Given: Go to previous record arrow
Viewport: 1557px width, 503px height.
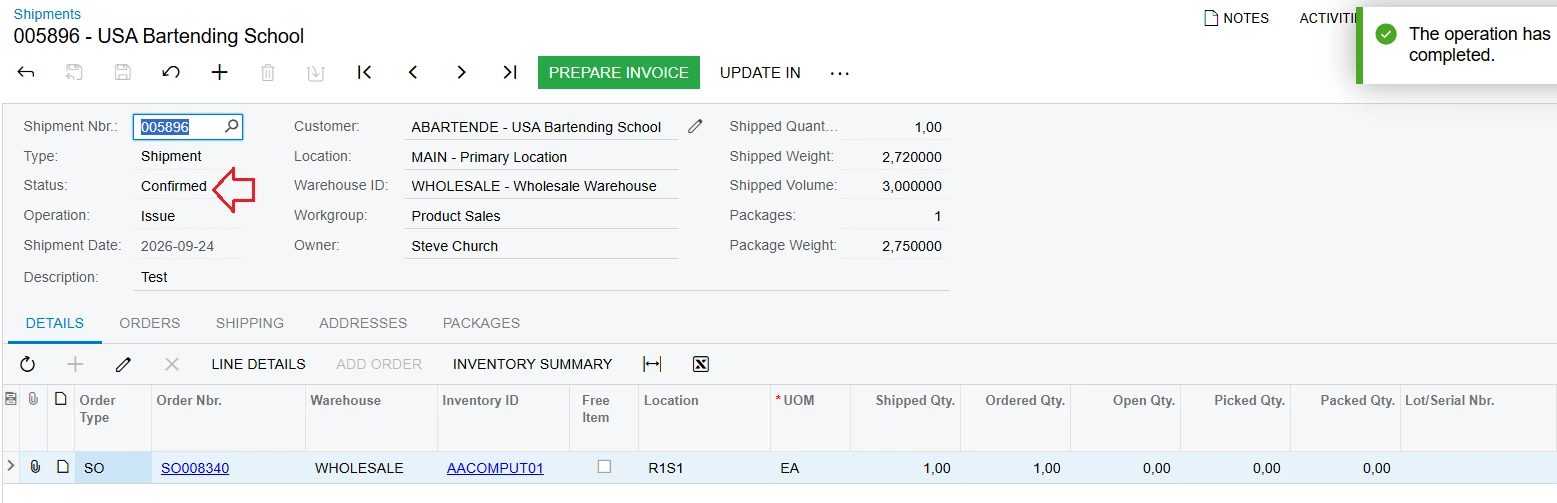Looking at the screenshot, I should coord(412,72).
